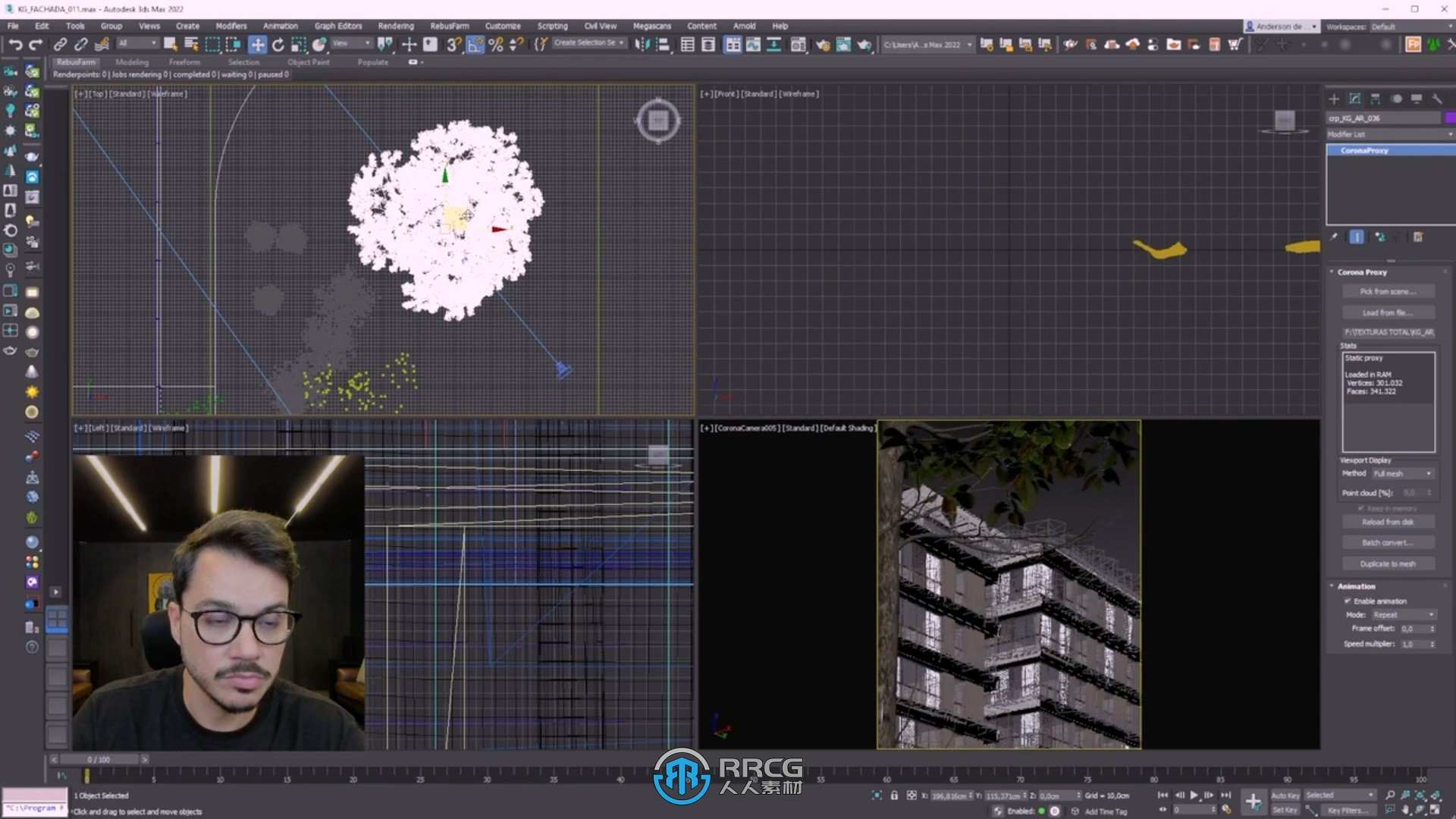Open the Animation Mode Repeat dropdown

coord(1404,614)
